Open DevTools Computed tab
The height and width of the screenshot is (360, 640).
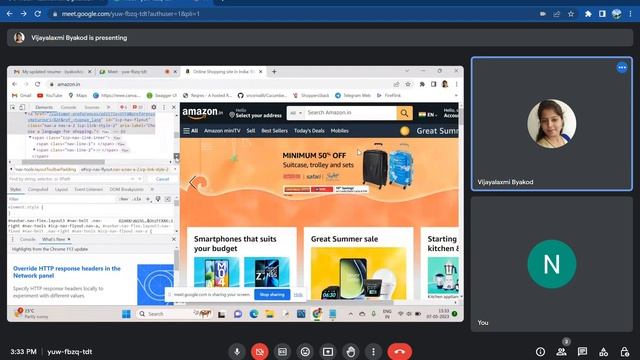tap(38, 189)
